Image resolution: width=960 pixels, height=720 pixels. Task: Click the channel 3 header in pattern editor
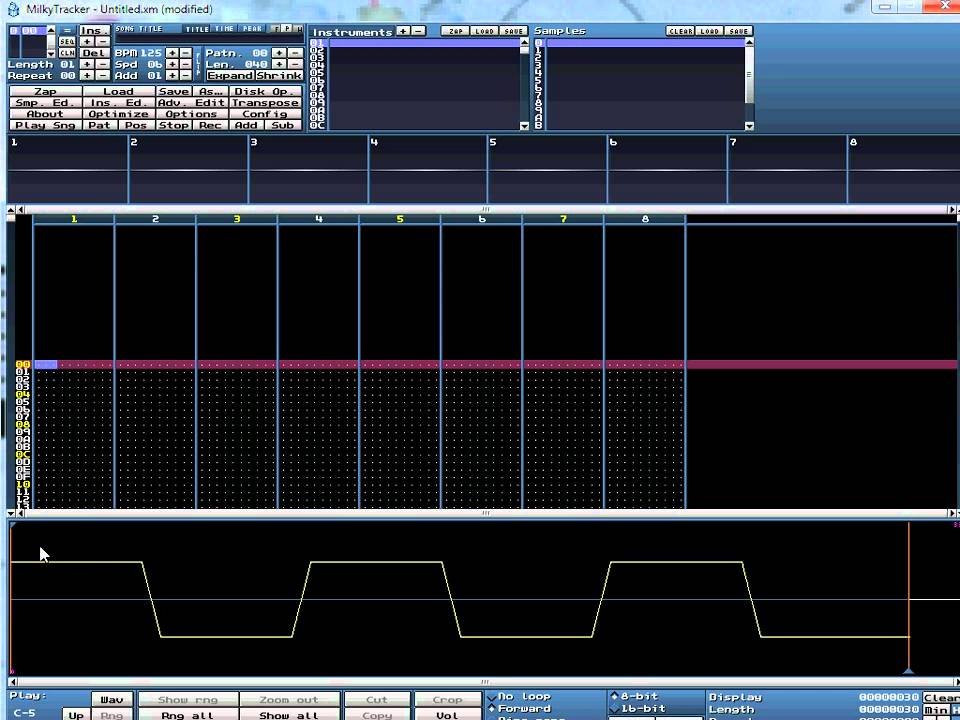pyautogui.click(x=236, y=219)
